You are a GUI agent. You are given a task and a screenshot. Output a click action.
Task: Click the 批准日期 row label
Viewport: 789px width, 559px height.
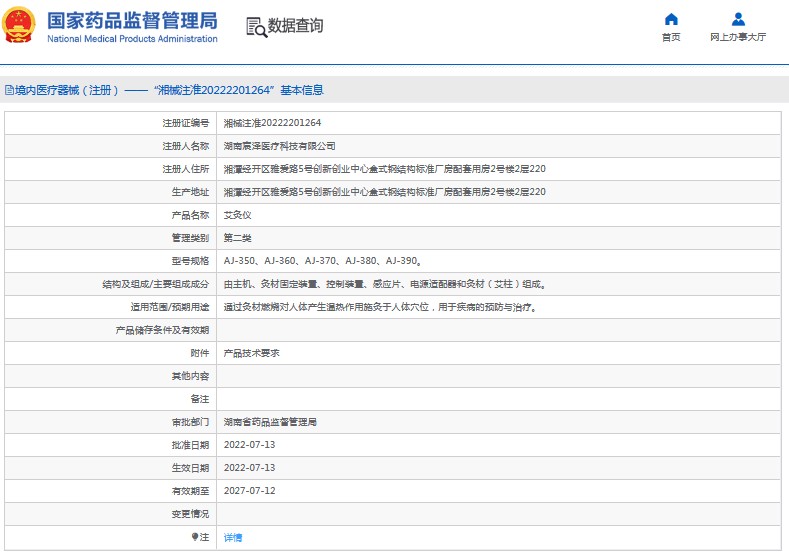pyautogui.click(x=190, y=445)
